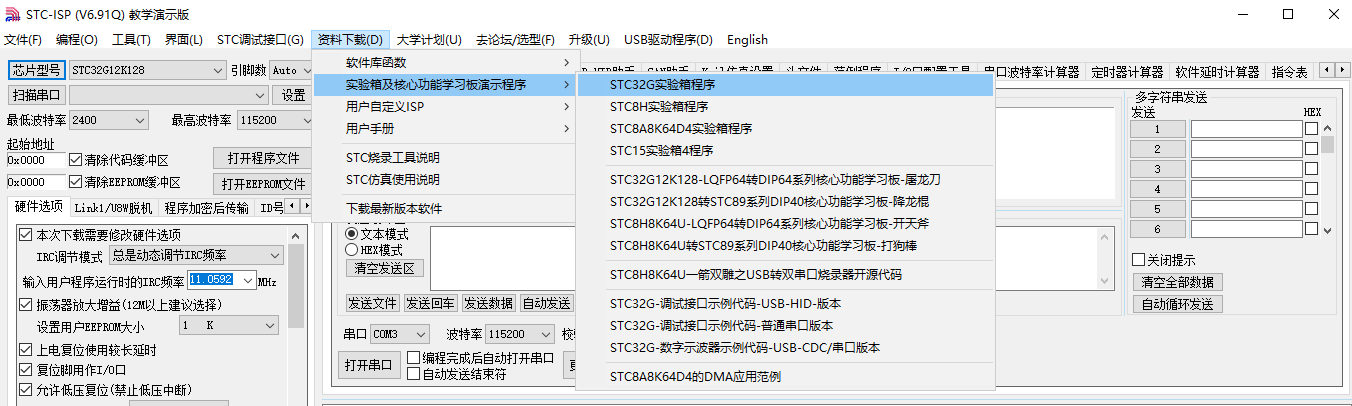Viewport: 1352px width, 406px height.
Task: Toggle 允许低压复位 checkbox
Action: pos(26,390)
